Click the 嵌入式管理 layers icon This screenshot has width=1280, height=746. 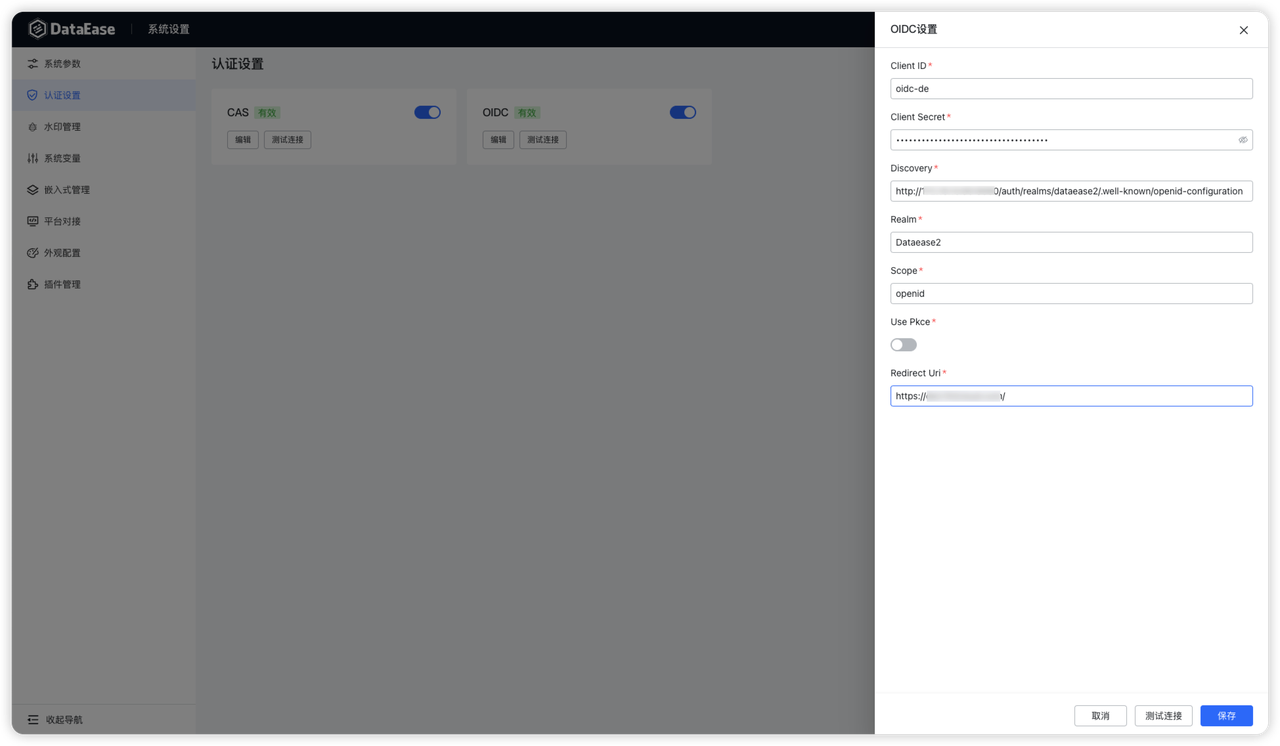click(x=32, y=190)
